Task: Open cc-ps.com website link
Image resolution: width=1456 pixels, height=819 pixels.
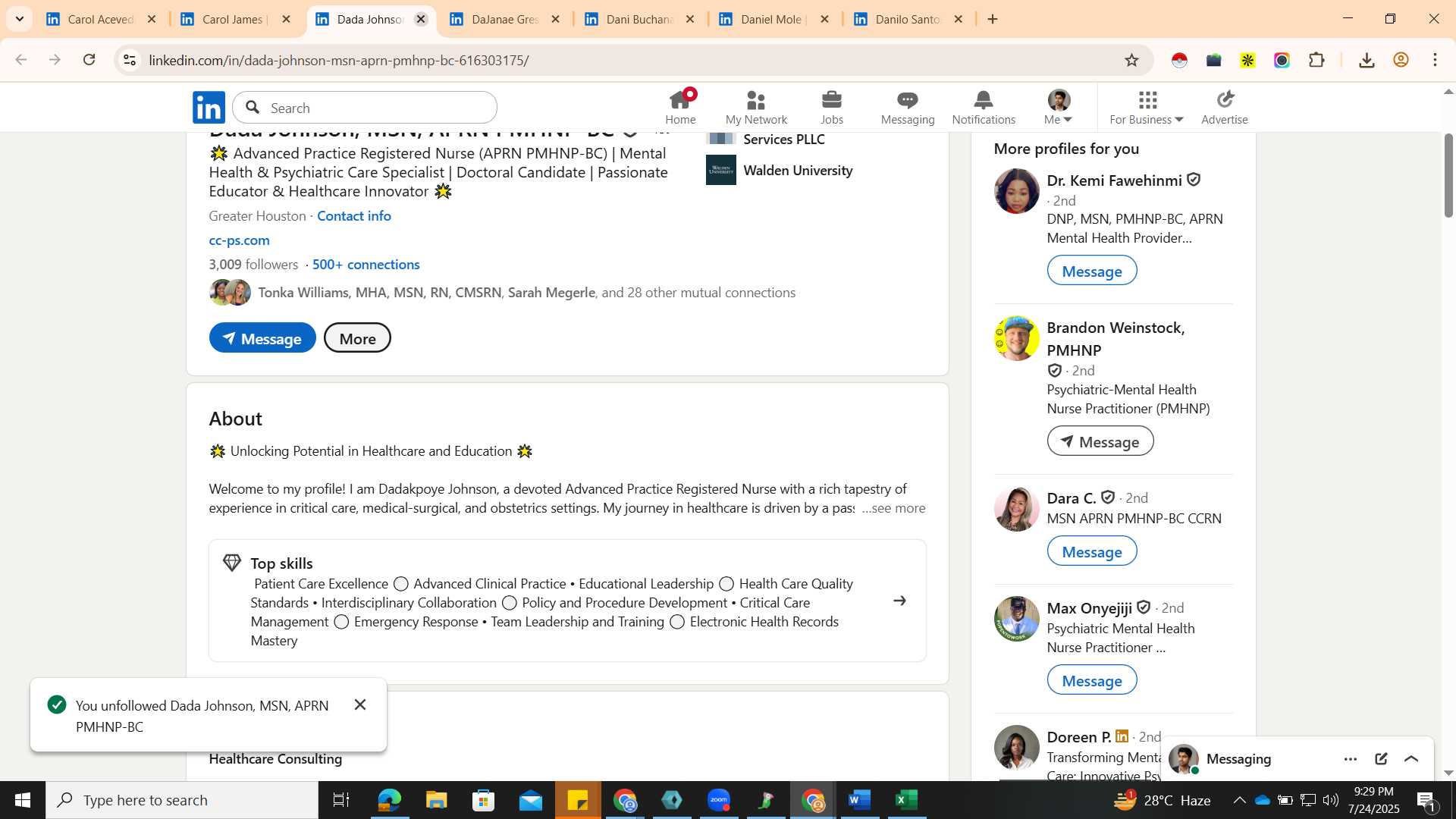Action: click(239, 240)
